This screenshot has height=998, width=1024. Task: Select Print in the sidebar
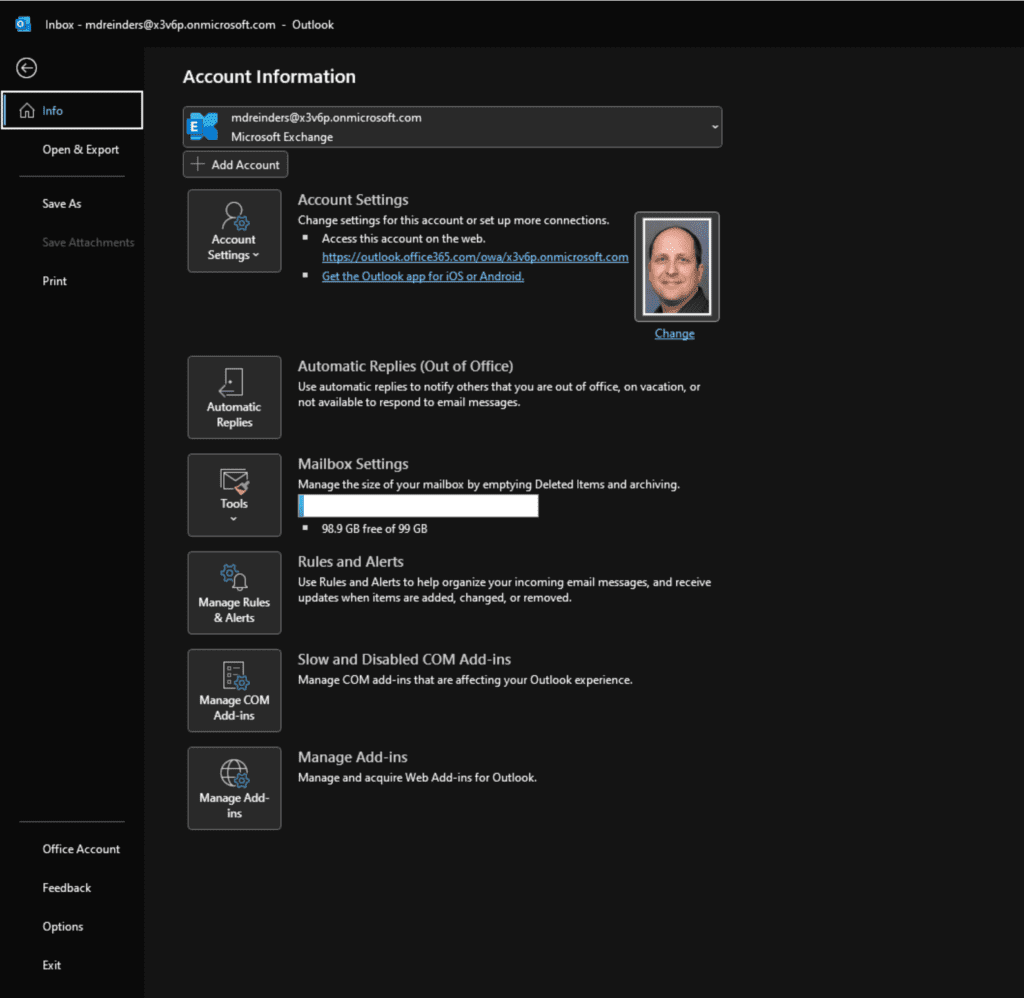(x=55, y=281)
